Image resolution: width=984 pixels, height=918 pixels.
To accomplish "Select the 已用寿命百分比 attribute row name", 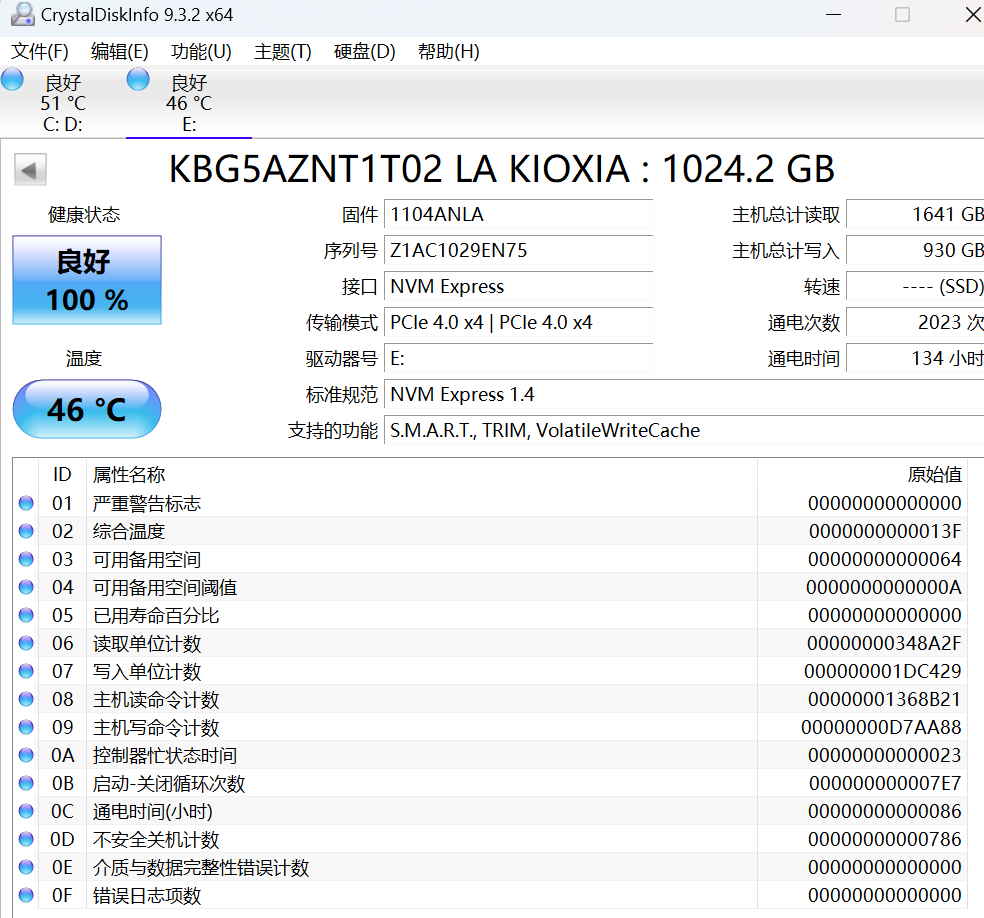I will point(156,616).
